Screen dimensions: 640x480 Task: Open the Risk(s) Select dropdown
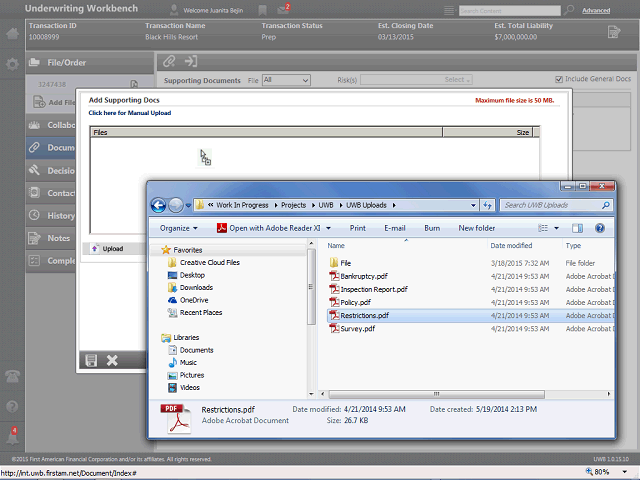point(416,80)
